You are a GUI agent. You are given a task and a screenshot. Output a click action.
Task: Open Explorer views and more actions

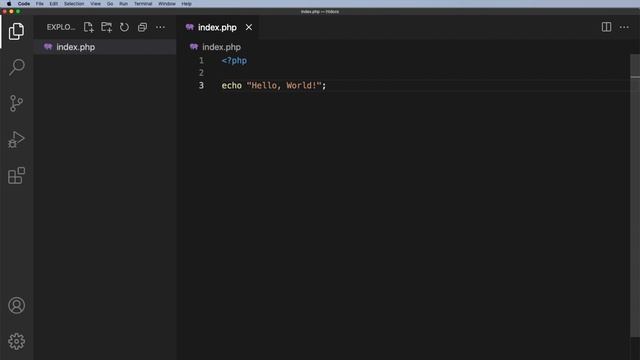point(160,27)
